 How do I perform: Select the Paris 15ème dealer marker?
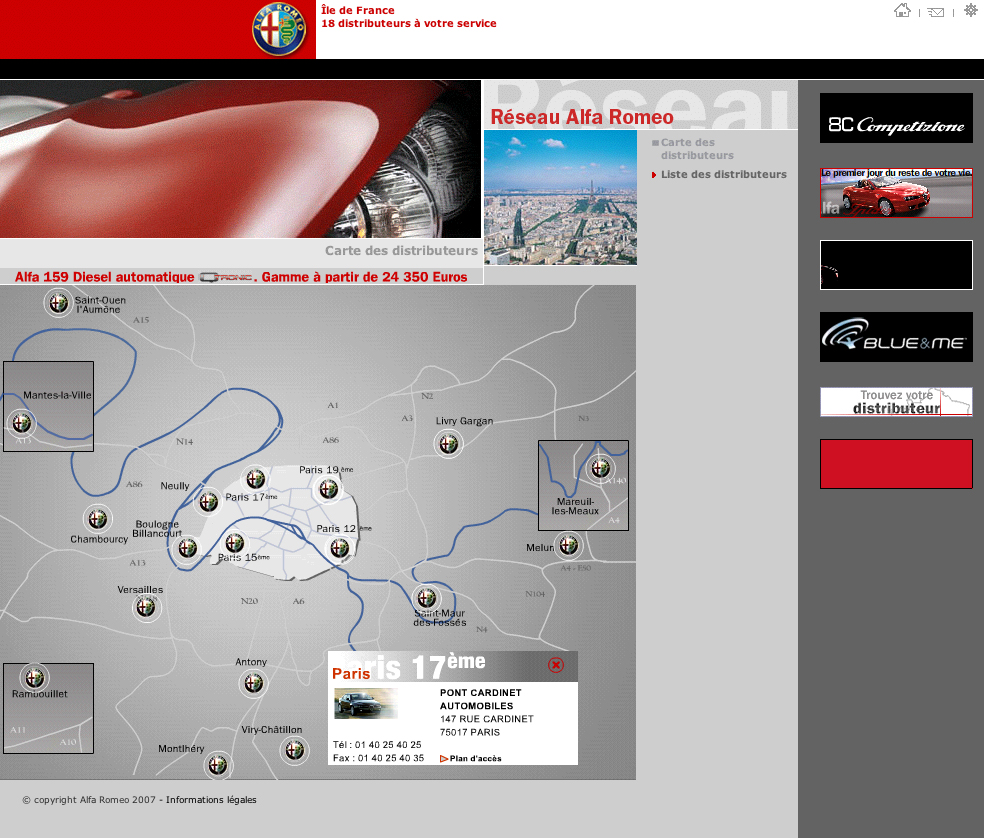point(235,542)
